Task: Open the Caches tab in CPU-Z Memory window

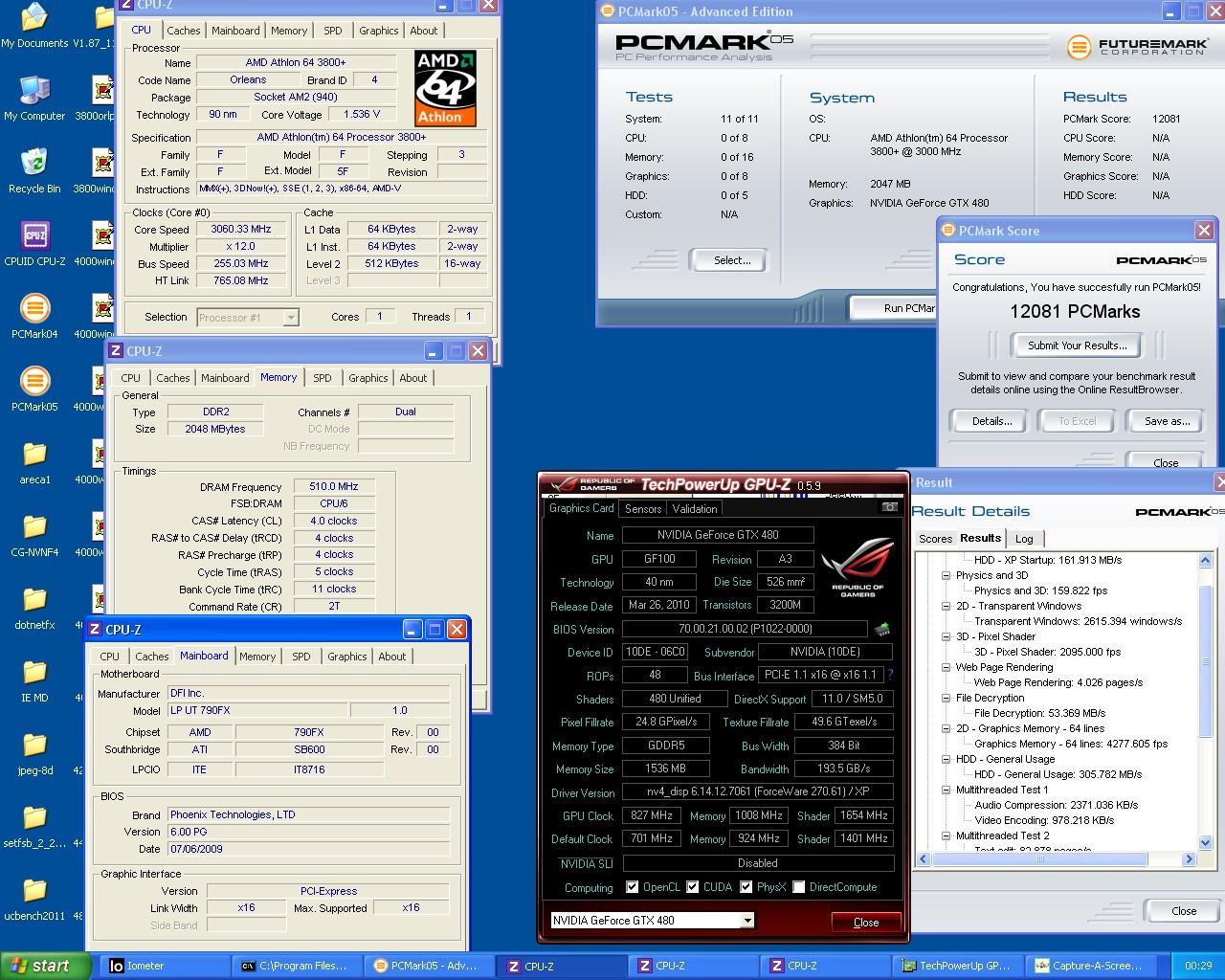Action: tap(173, 378)
